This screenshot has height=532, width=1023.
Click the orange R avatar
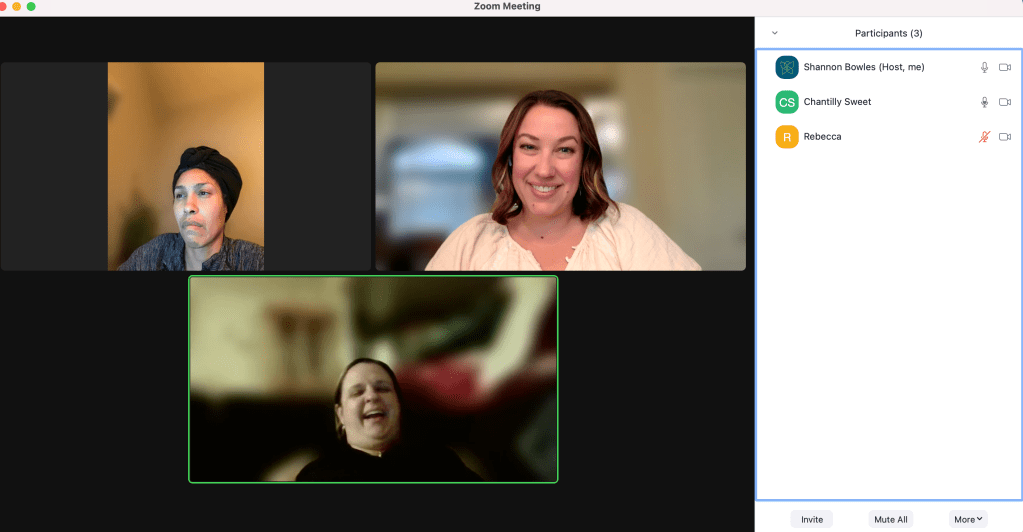click(787, 137)
